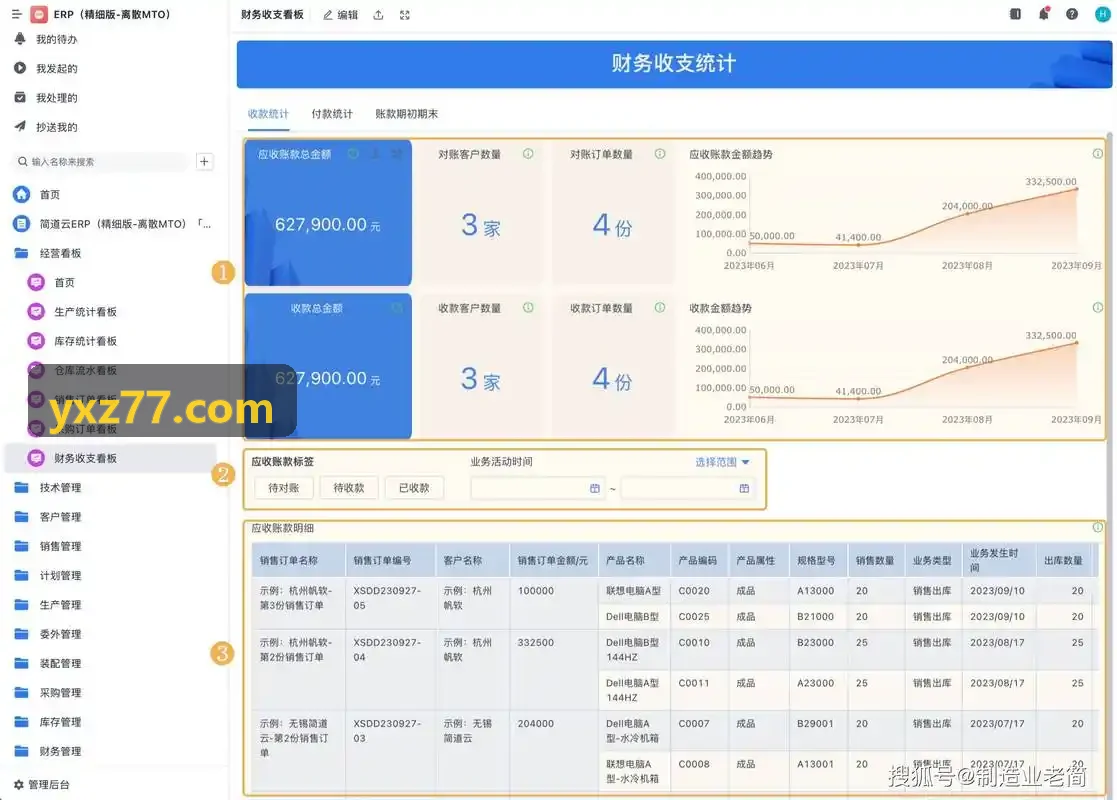Click the user avatar H icon
Image resolution: width=1117 pixels, height=800 pixels.
click(x=1102, y=14)
